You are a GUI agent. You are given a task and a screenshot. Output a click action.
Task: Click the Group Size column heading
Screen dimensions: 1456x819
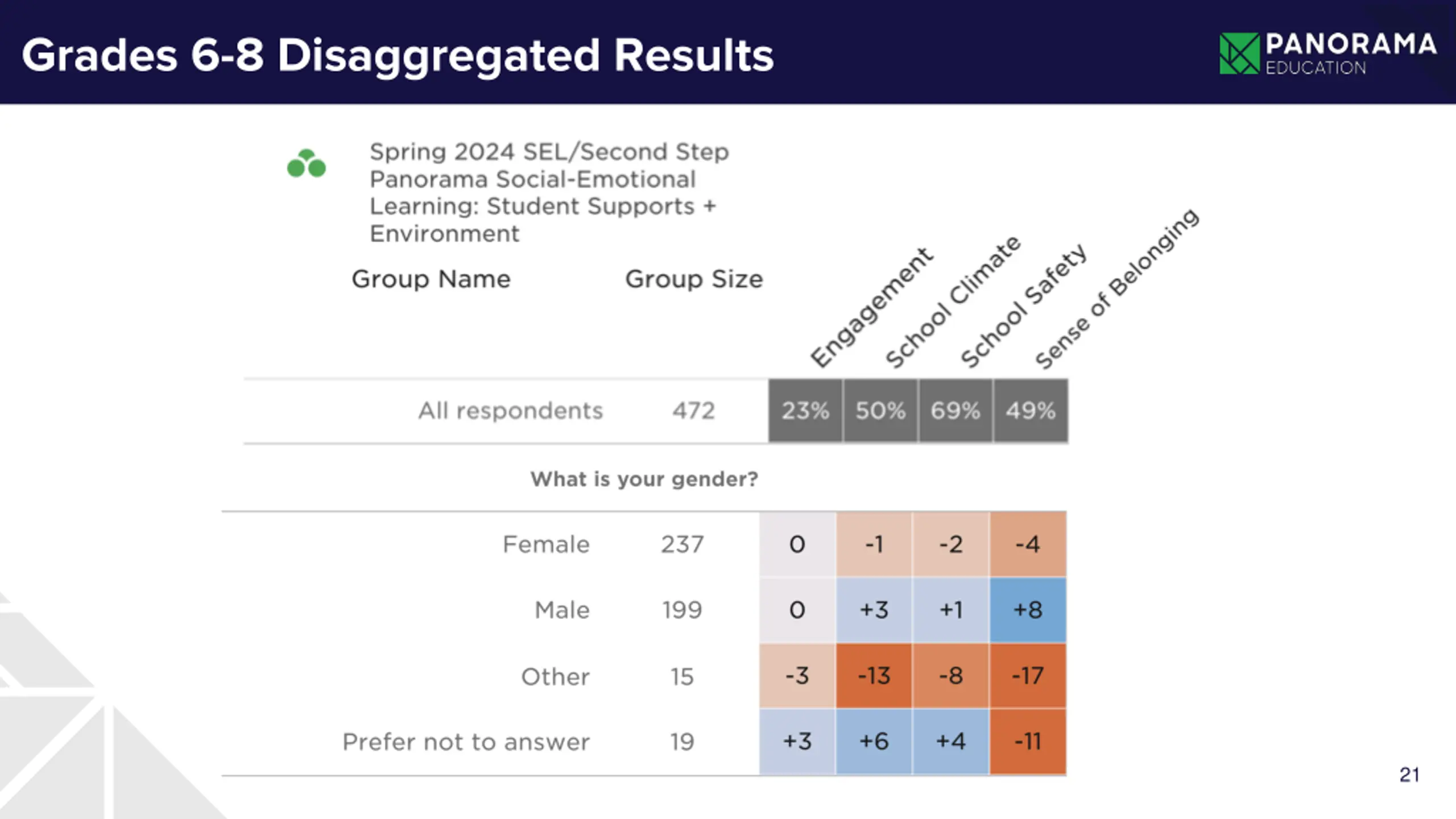pyautogui.click(x=694, y=279)
